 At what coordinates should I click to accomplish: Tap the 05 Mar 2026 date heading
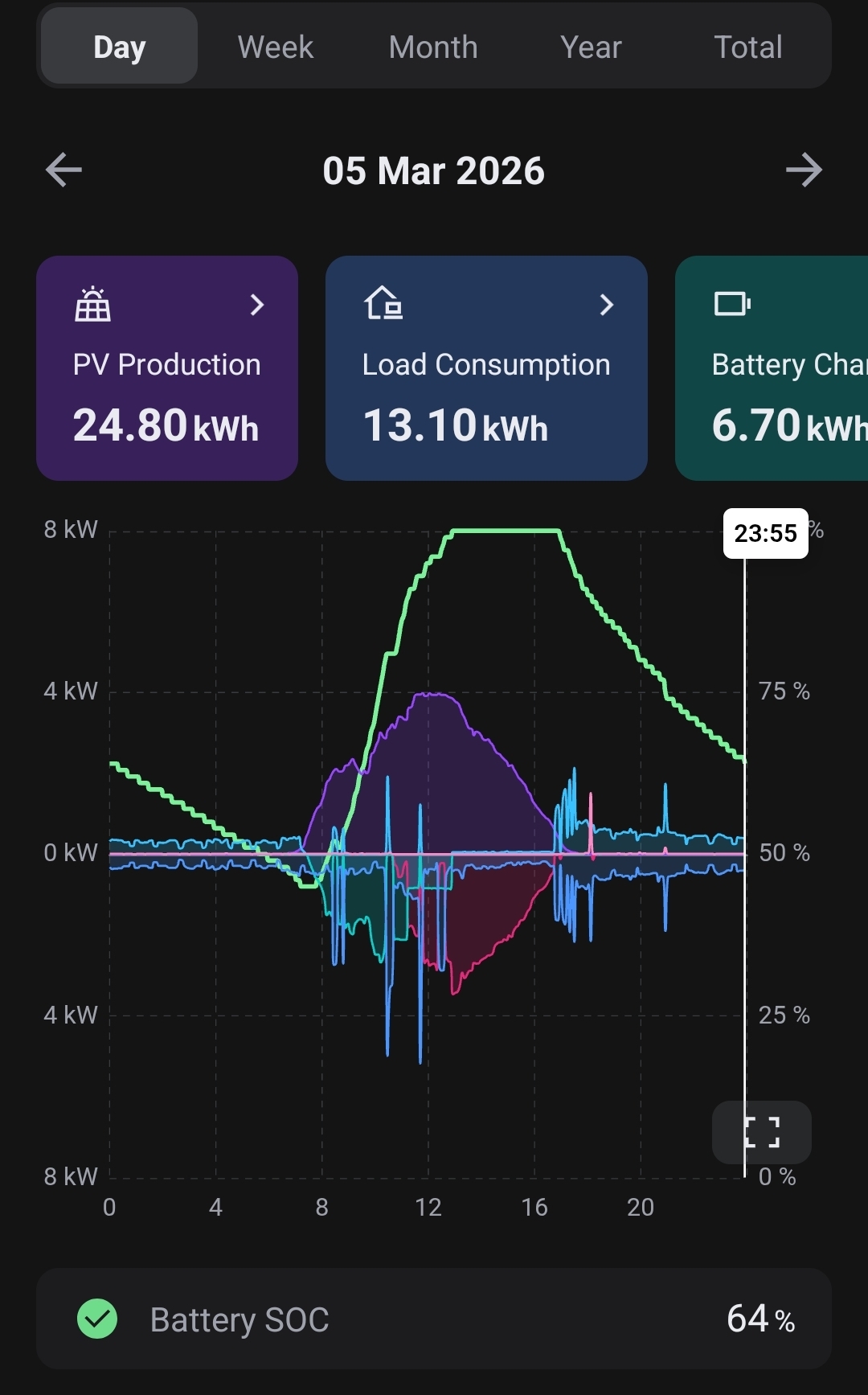pos(433,170)
